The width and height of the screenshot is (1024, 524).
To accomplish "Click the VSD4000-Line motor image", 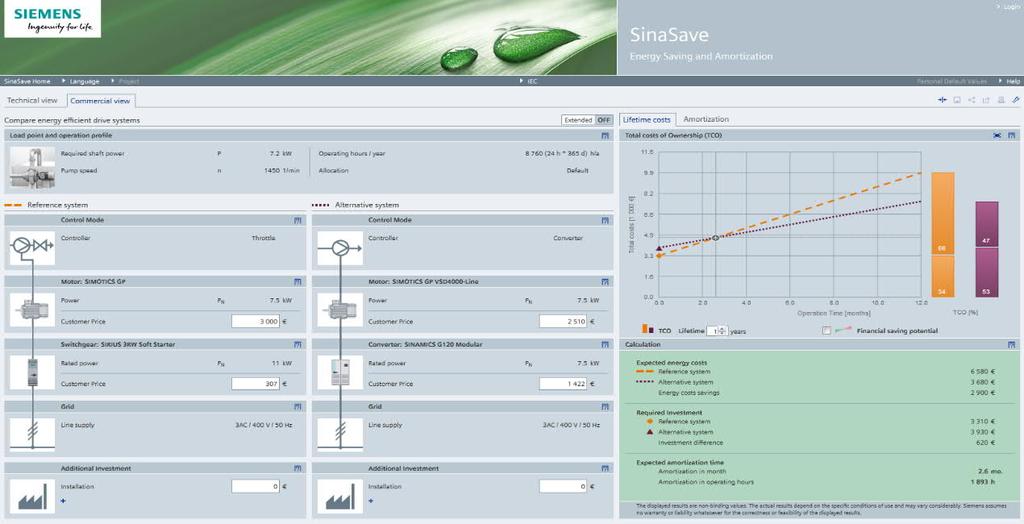I will (340, 310).
